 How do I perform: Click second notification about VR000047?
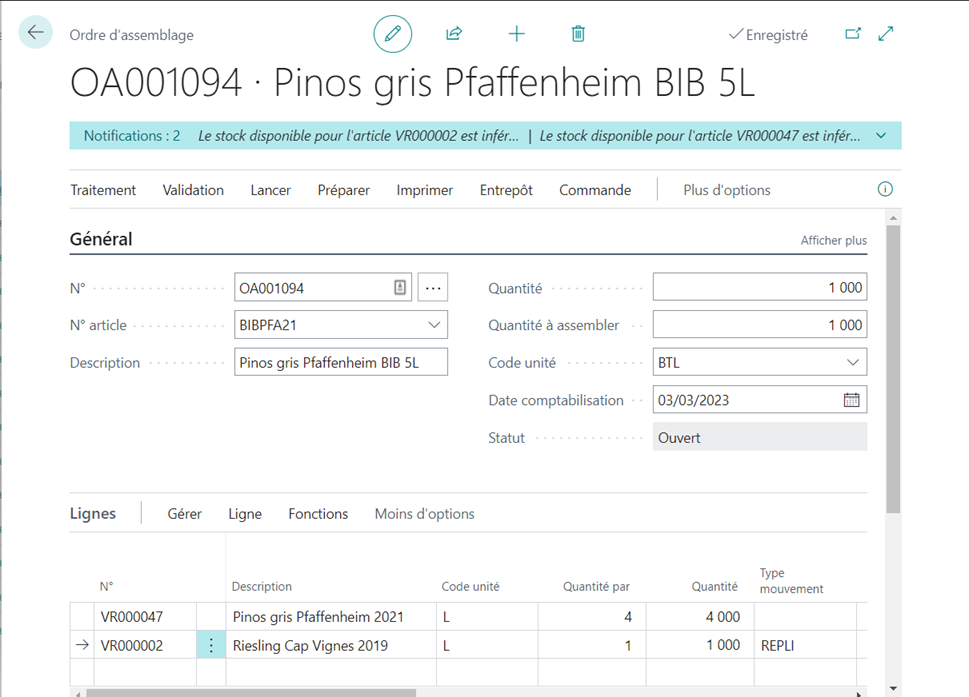point(700,136)
